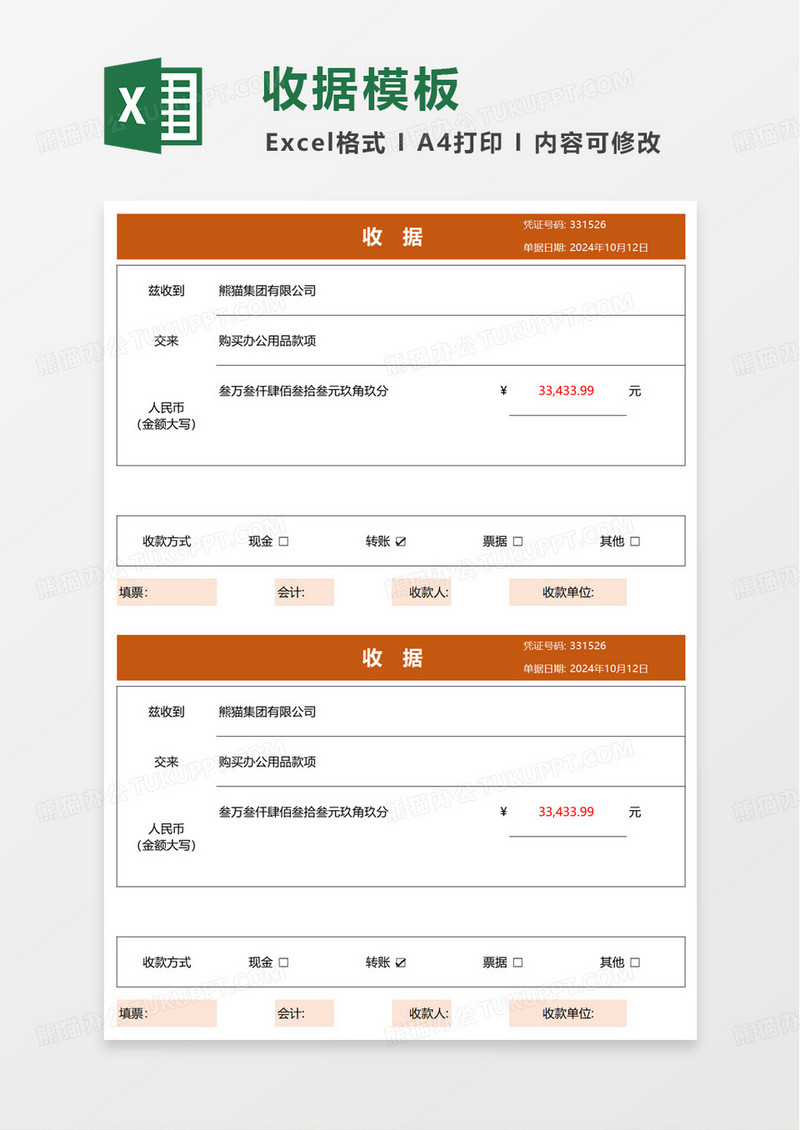Click the 人民币 (金额大写) label in the upper receipt

166,416
